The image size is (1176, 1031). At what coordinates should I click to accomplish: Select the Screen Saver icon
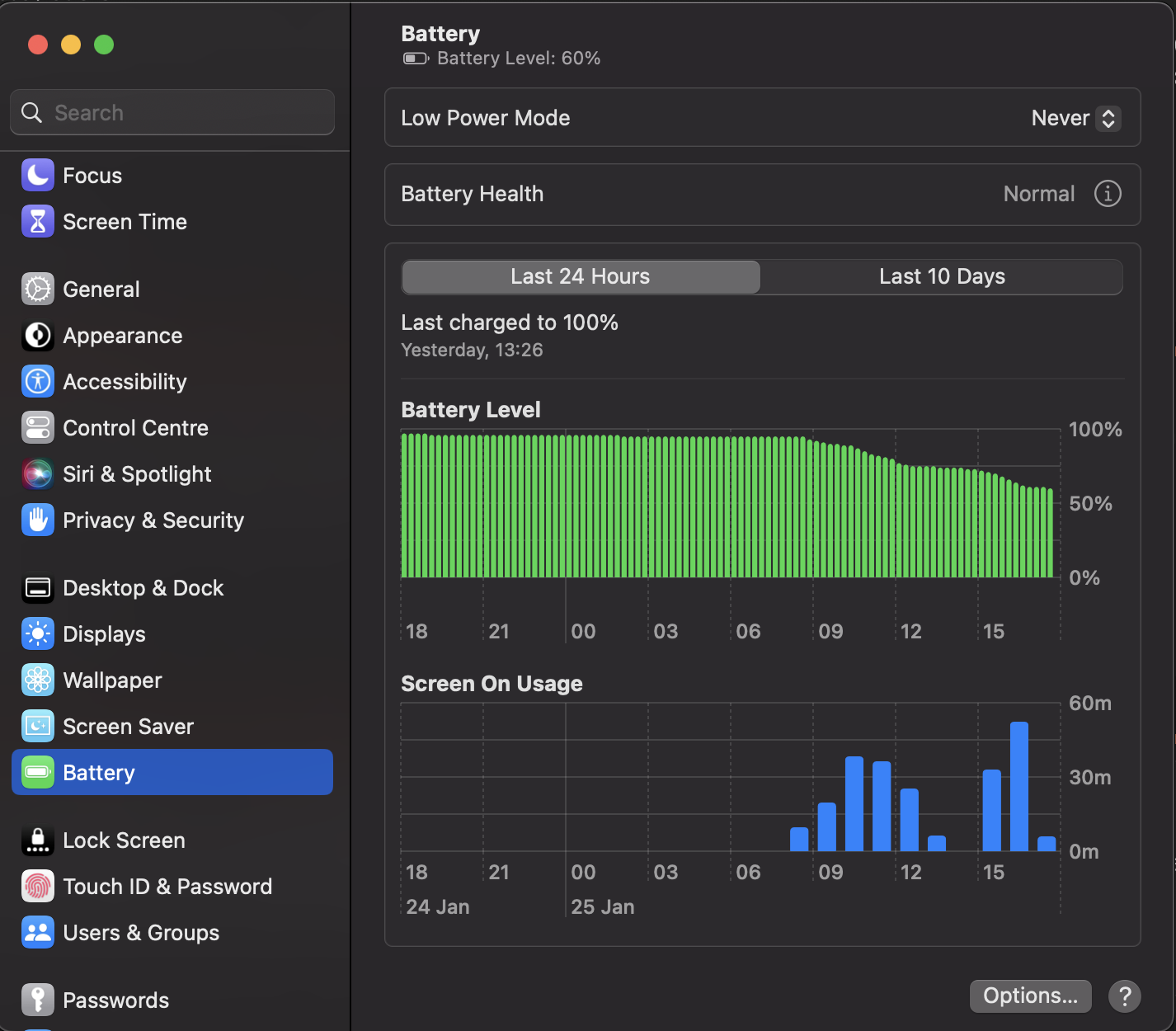[x=38, y=727]
